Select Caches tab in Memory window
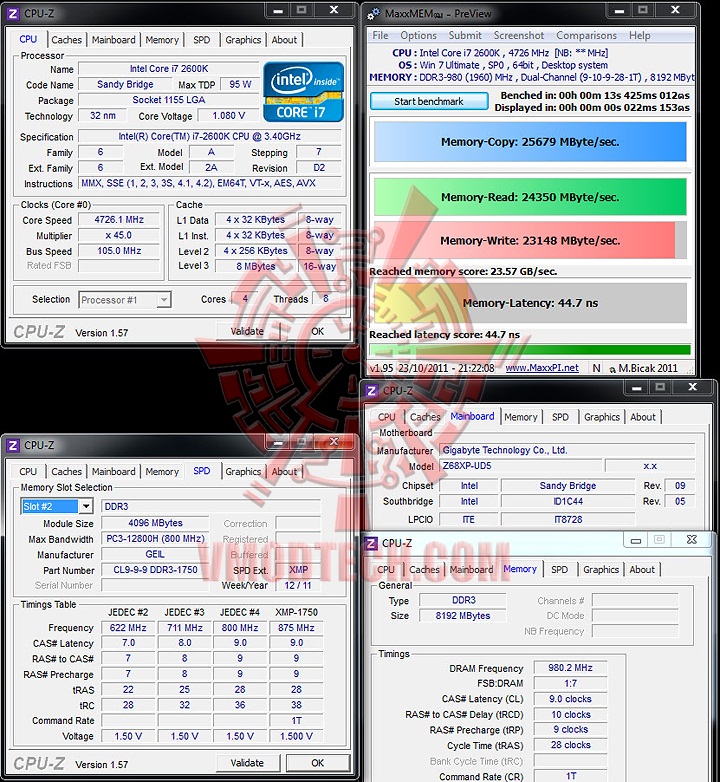 pos(424,570)
